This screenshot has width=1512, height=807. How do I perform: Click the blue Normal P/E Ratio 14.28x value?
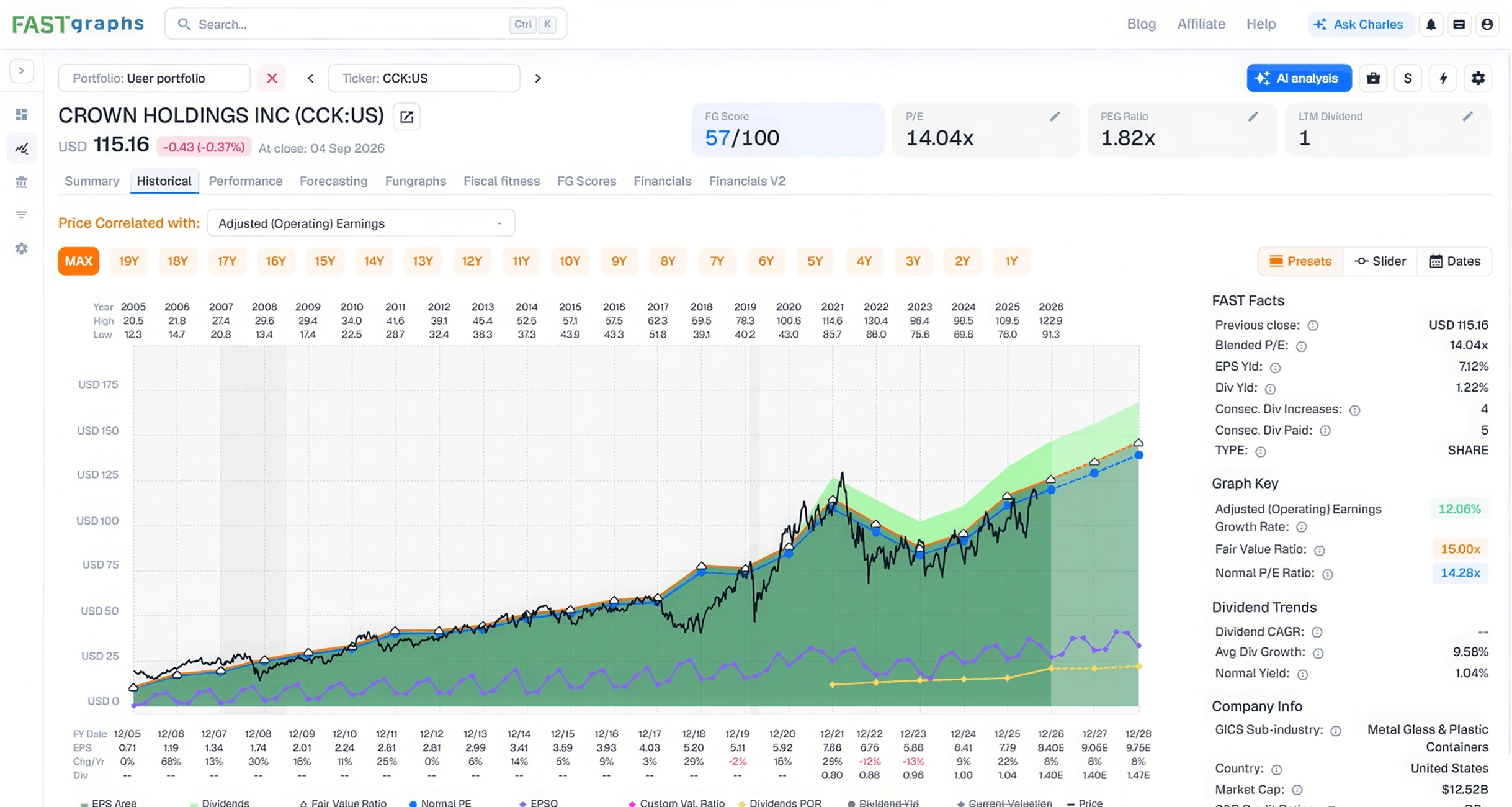(1460, 573)
